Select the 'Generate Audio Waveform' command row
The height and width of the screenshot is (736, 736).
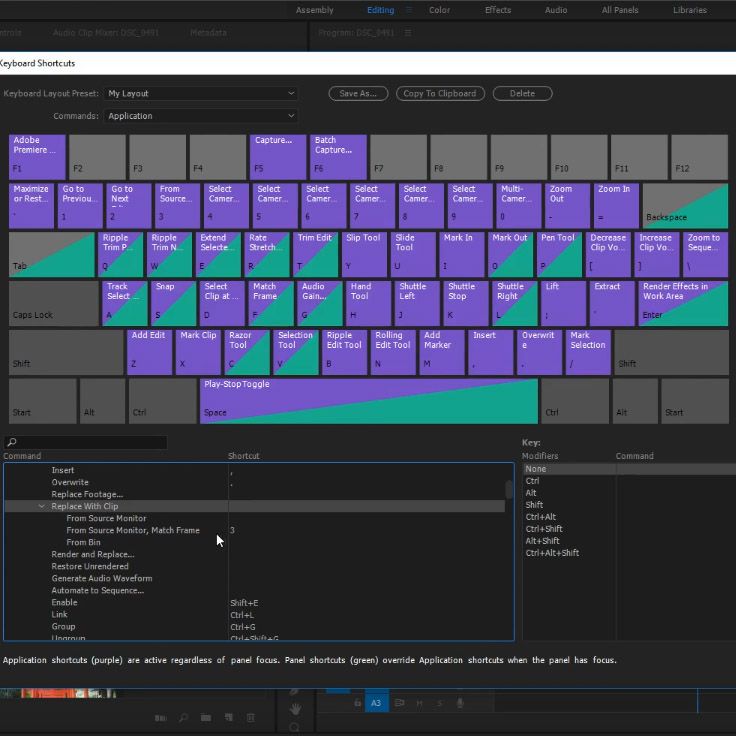(102, 578)
